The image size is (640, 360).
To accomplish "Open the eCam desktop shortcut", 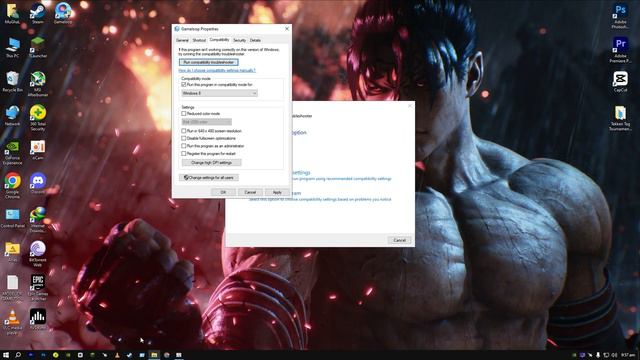I will (x=38, y=149).
